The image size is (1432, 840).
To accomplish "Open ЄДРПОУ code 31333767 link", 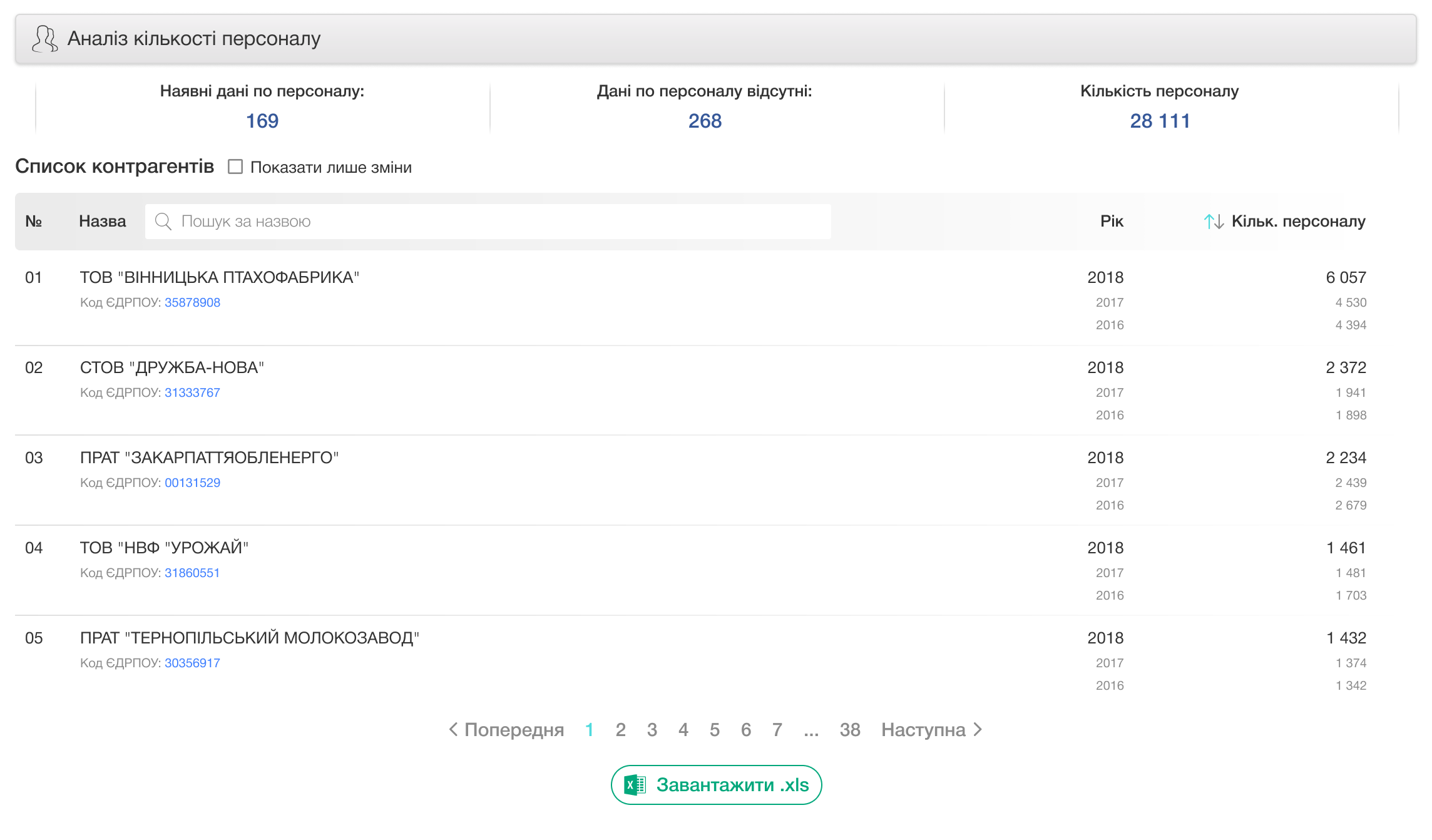I will tap(192, 392).
